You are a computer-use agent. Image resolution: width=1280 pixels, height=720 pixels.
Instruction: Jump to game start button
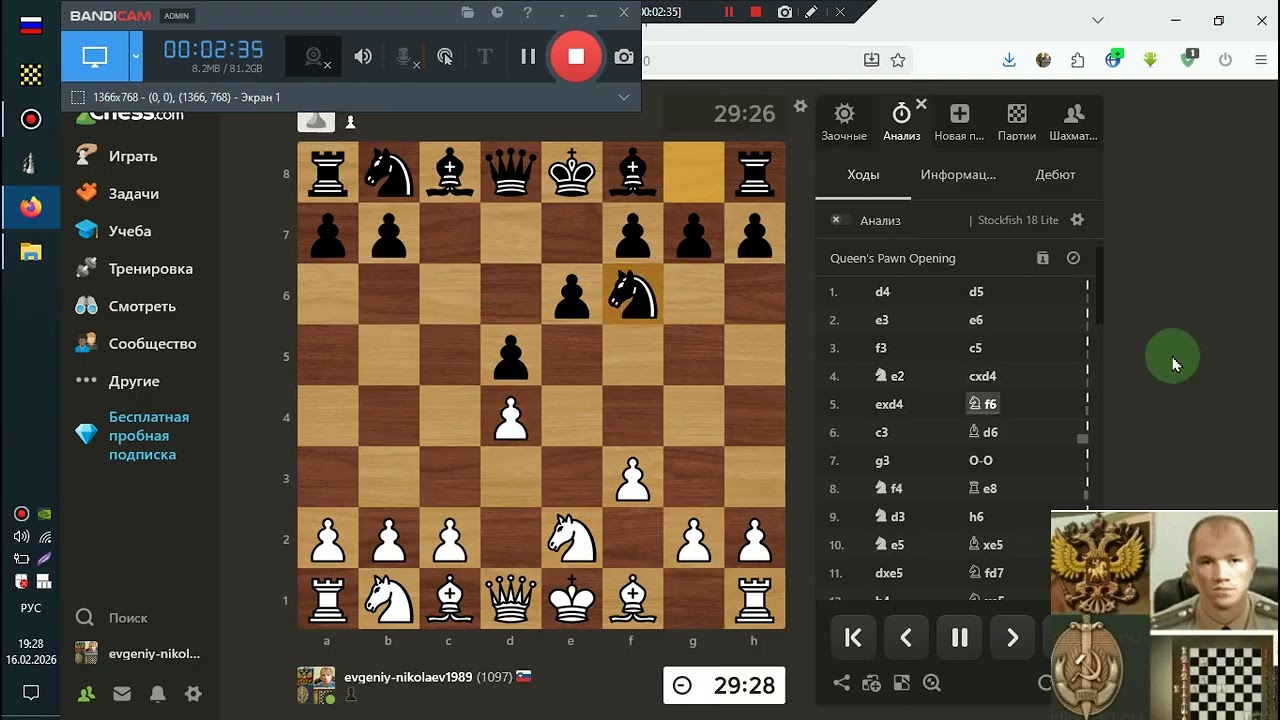point(853,638)
